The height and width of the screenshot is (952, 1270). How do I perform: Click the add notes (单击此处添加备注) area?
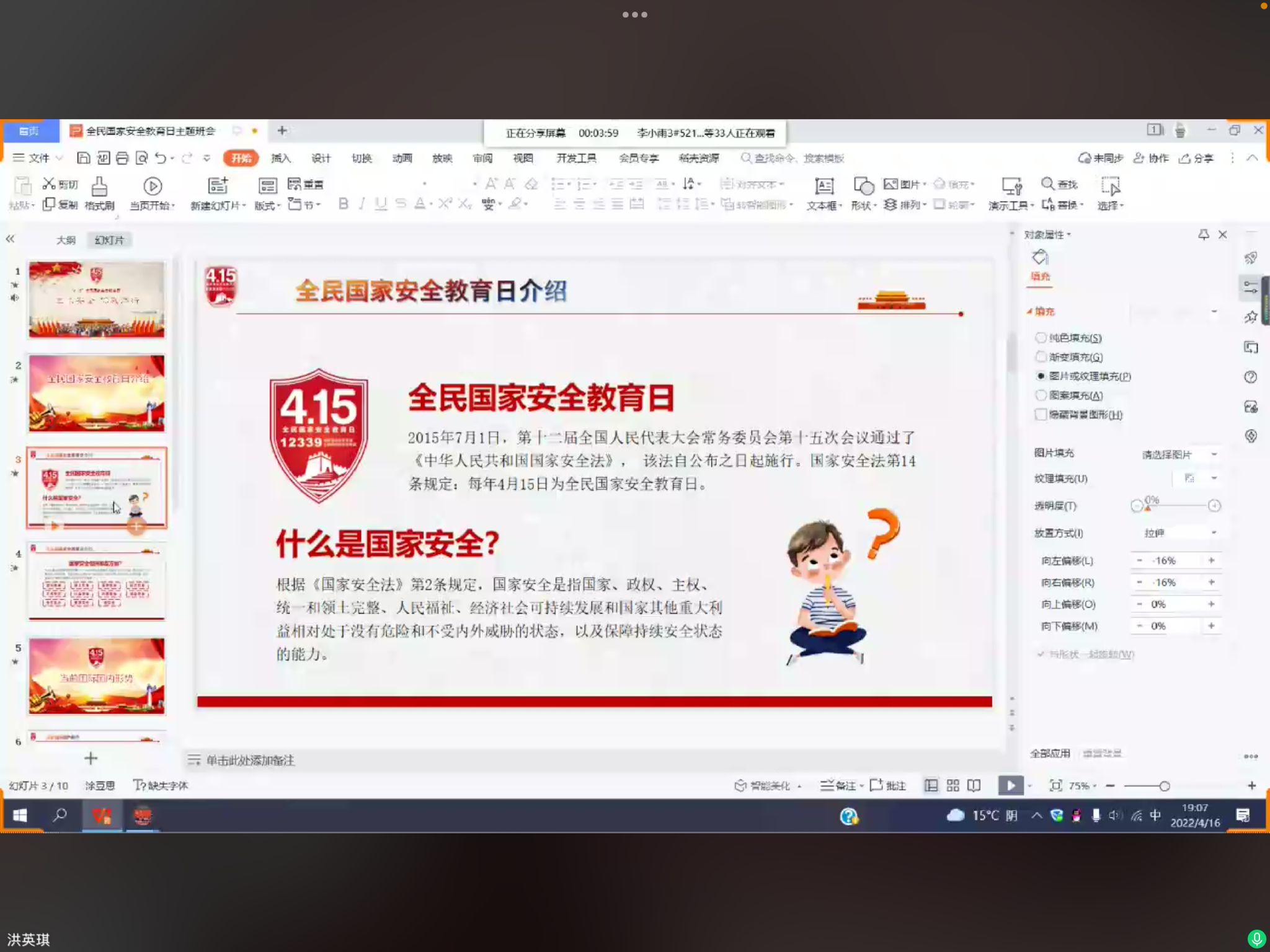click(250, 760)
